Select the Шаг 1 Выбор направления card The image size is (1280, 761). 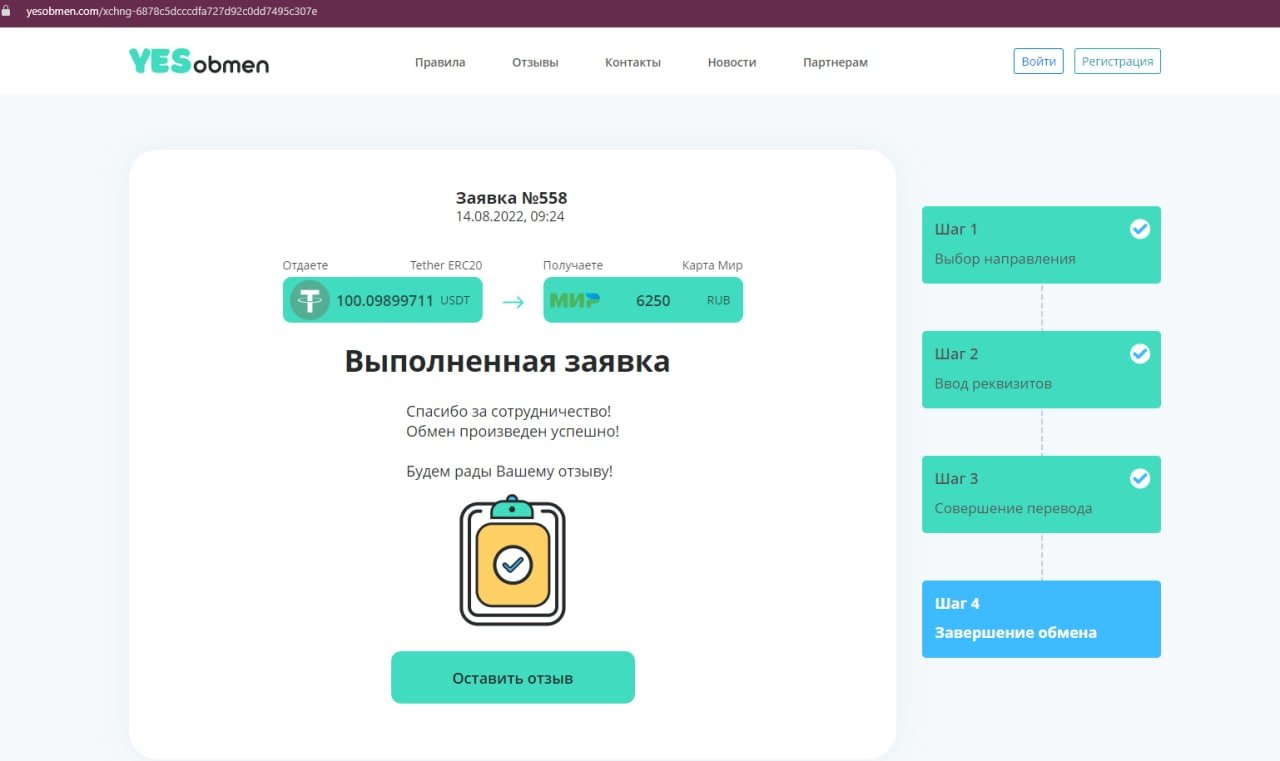point(1041,245)
